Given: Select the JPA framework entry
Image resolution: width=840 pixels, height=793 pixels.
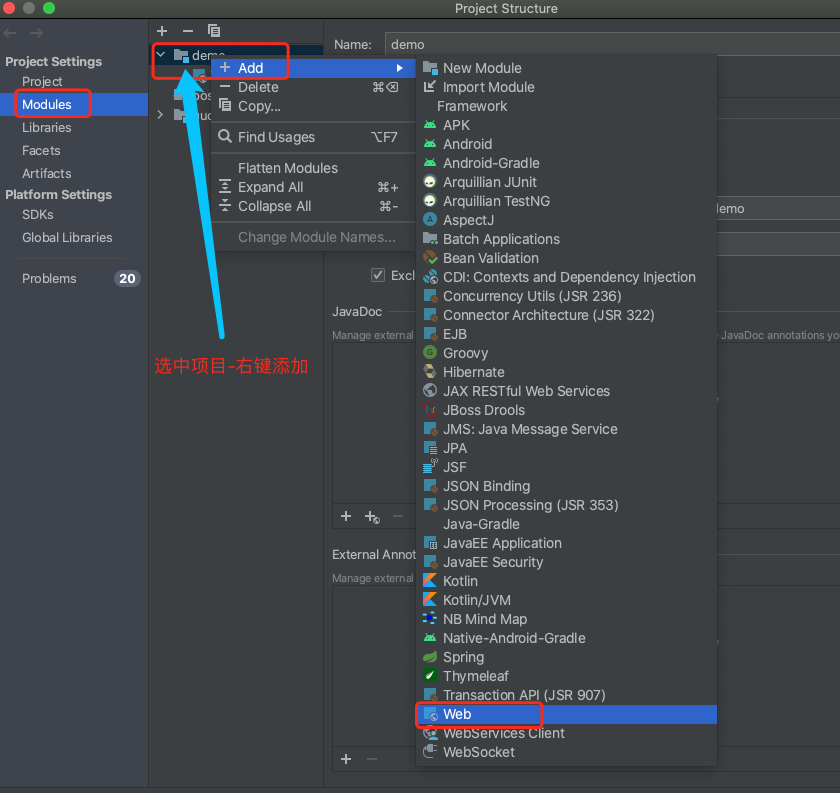Looking at the screenshot, I should coord(566,448).
